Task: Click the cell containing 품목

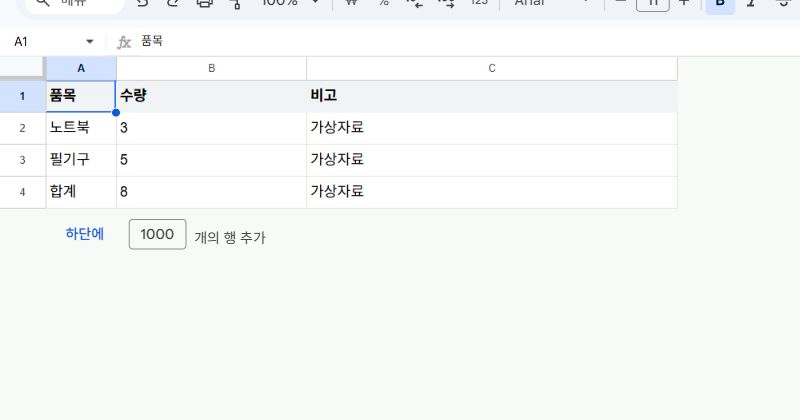Action: click(81, 96)
